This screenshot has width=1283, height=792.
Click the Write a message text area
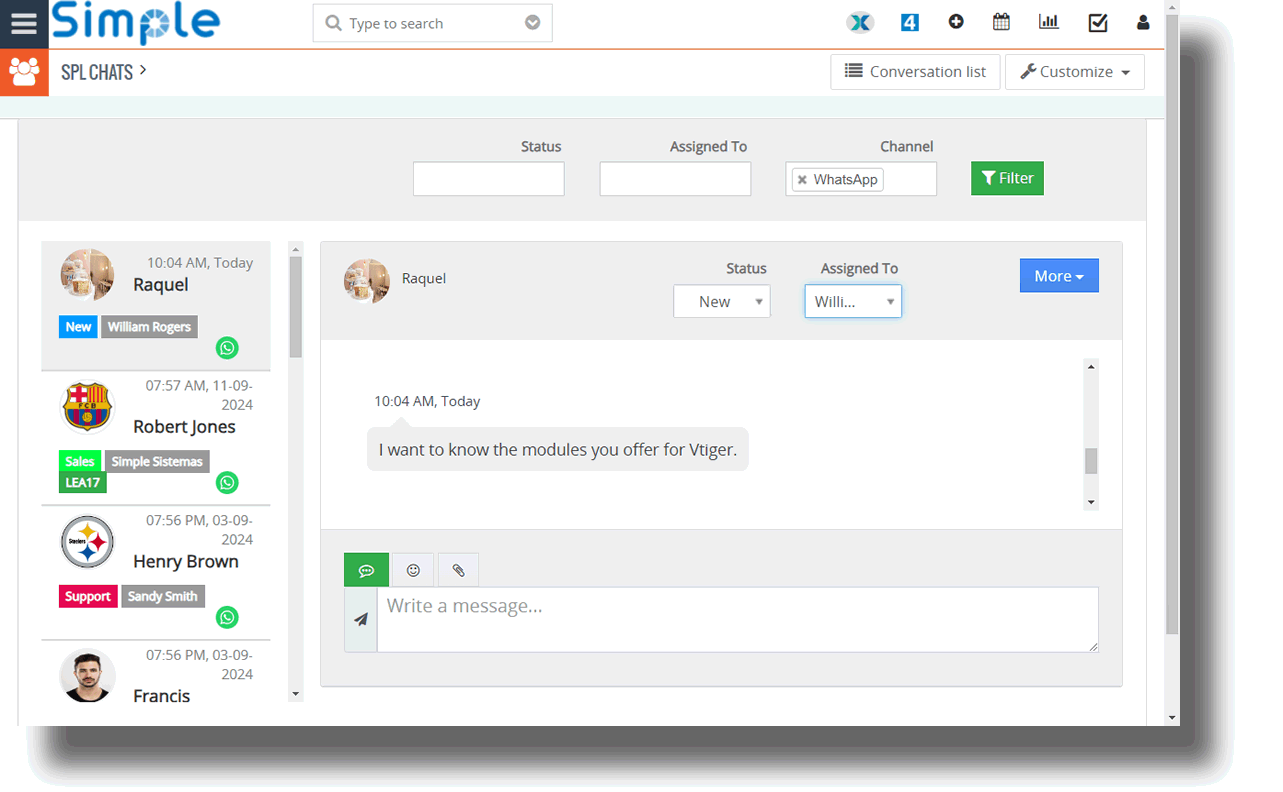pyautogui.click(x=737, y=619)
